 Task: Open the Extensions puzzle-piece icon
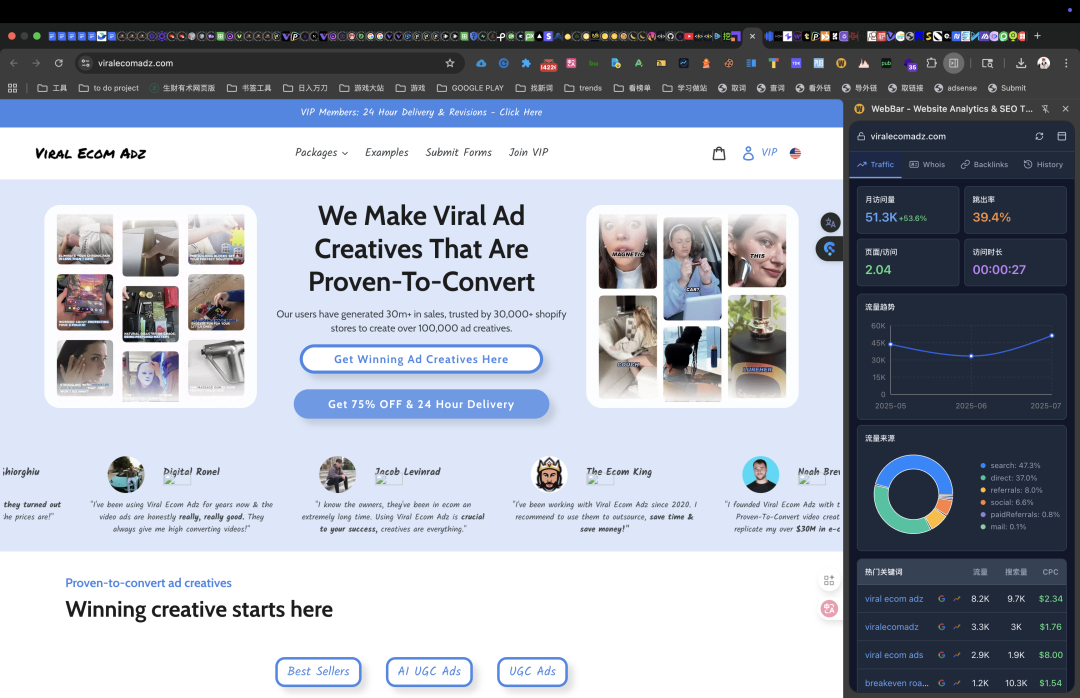(x=931, y=63)
